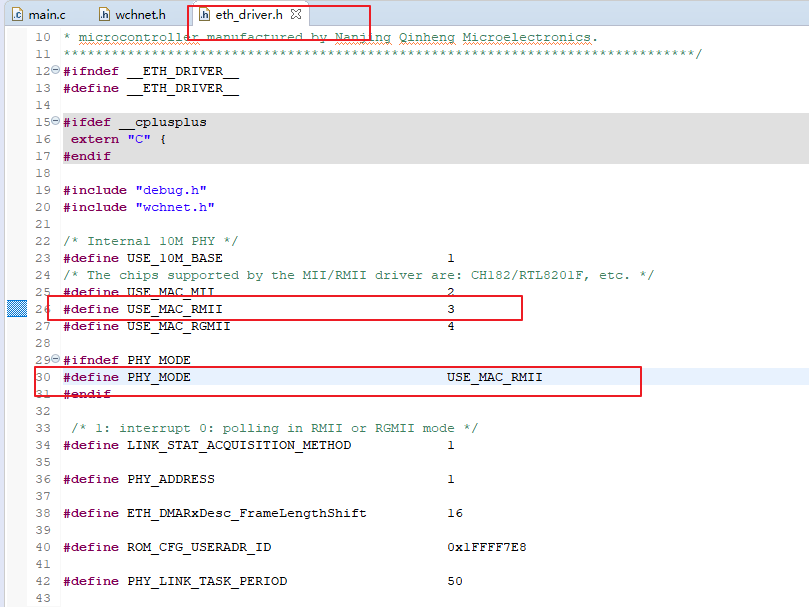
Task: Close the eth_driver.h editor tab
Action: (x=296, y=15)
